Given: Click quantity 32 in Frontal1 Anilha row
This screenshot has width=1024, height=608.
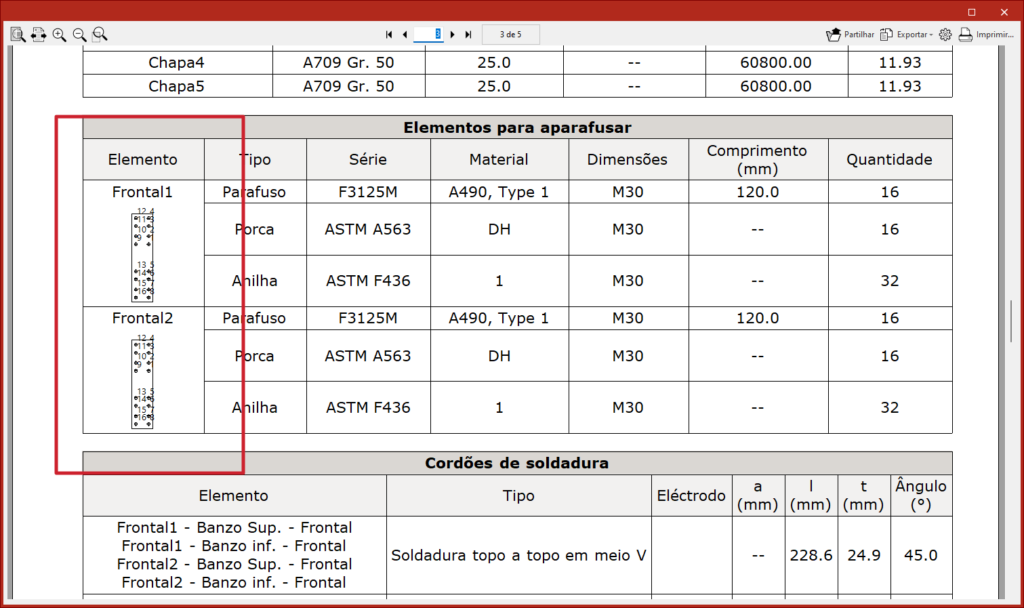Looking at the screenshot, I should [x=889, y=281].
